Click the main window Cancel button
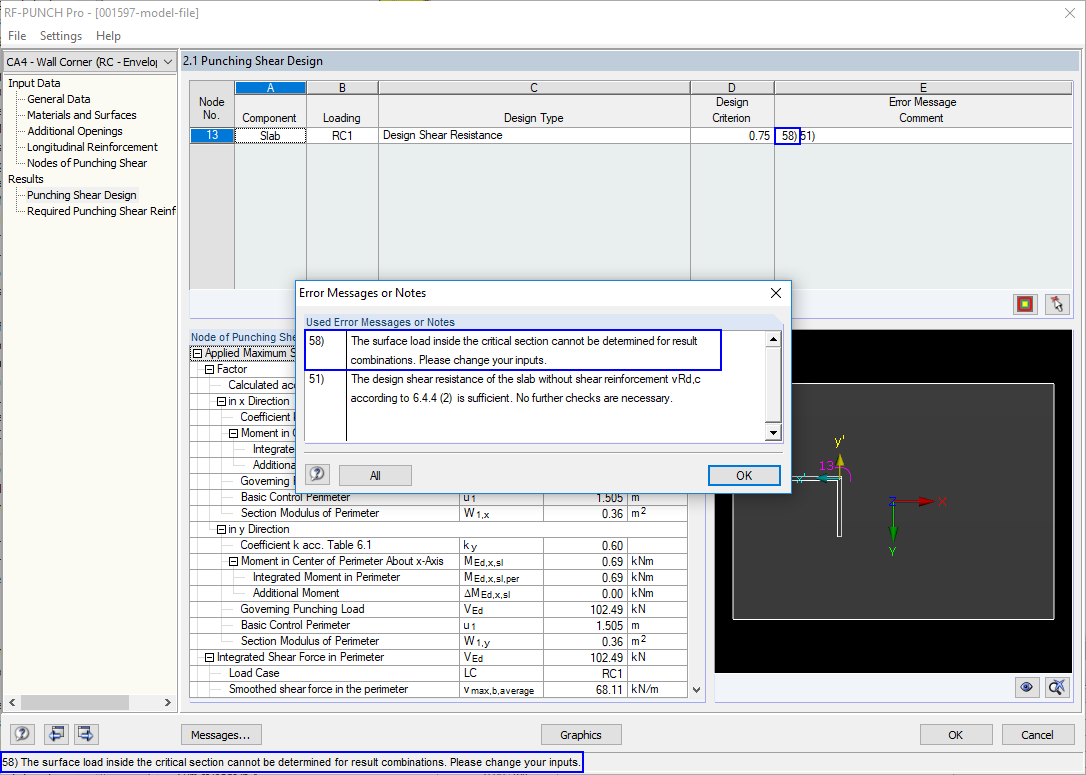The image size is (1086, 775). tap(1037, 735)
